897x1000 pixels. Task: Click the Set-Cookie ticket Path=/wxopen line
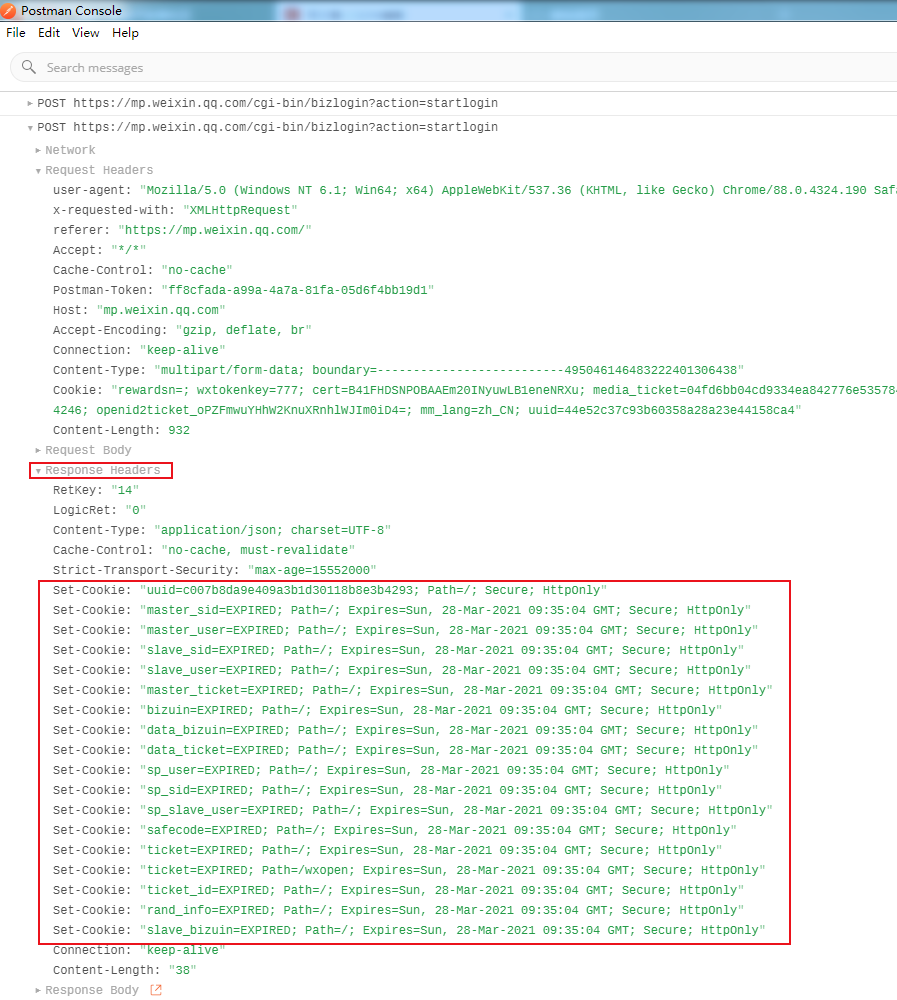[410, 871]
